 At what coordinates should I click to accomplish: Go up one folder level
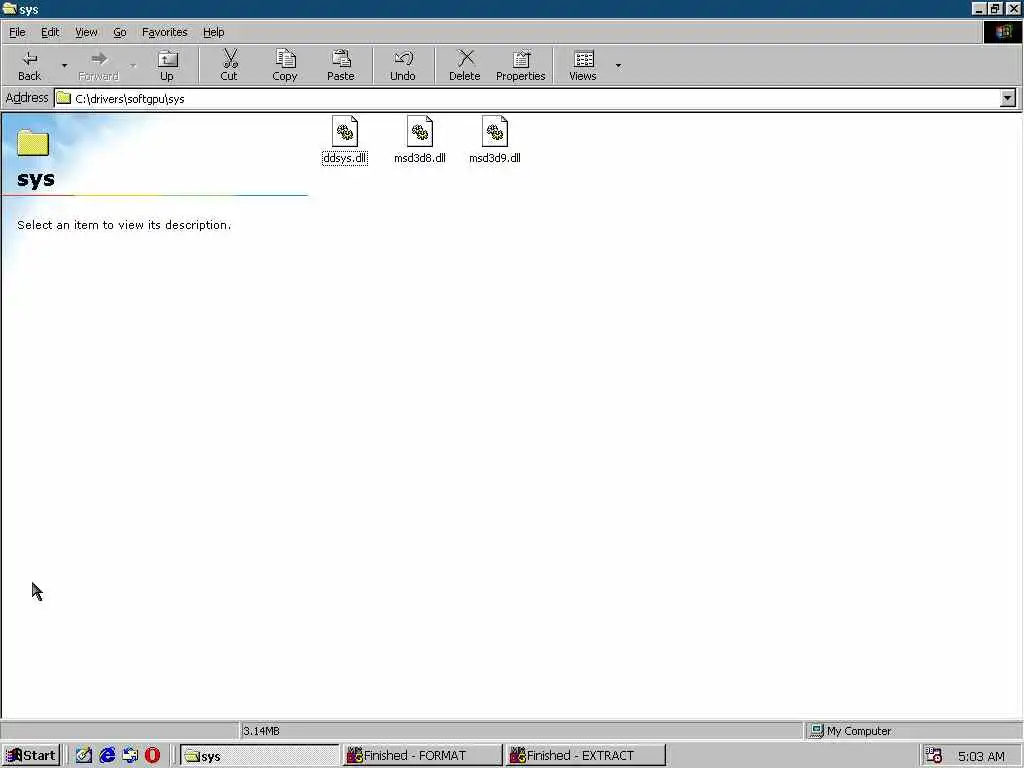point(167,65)
